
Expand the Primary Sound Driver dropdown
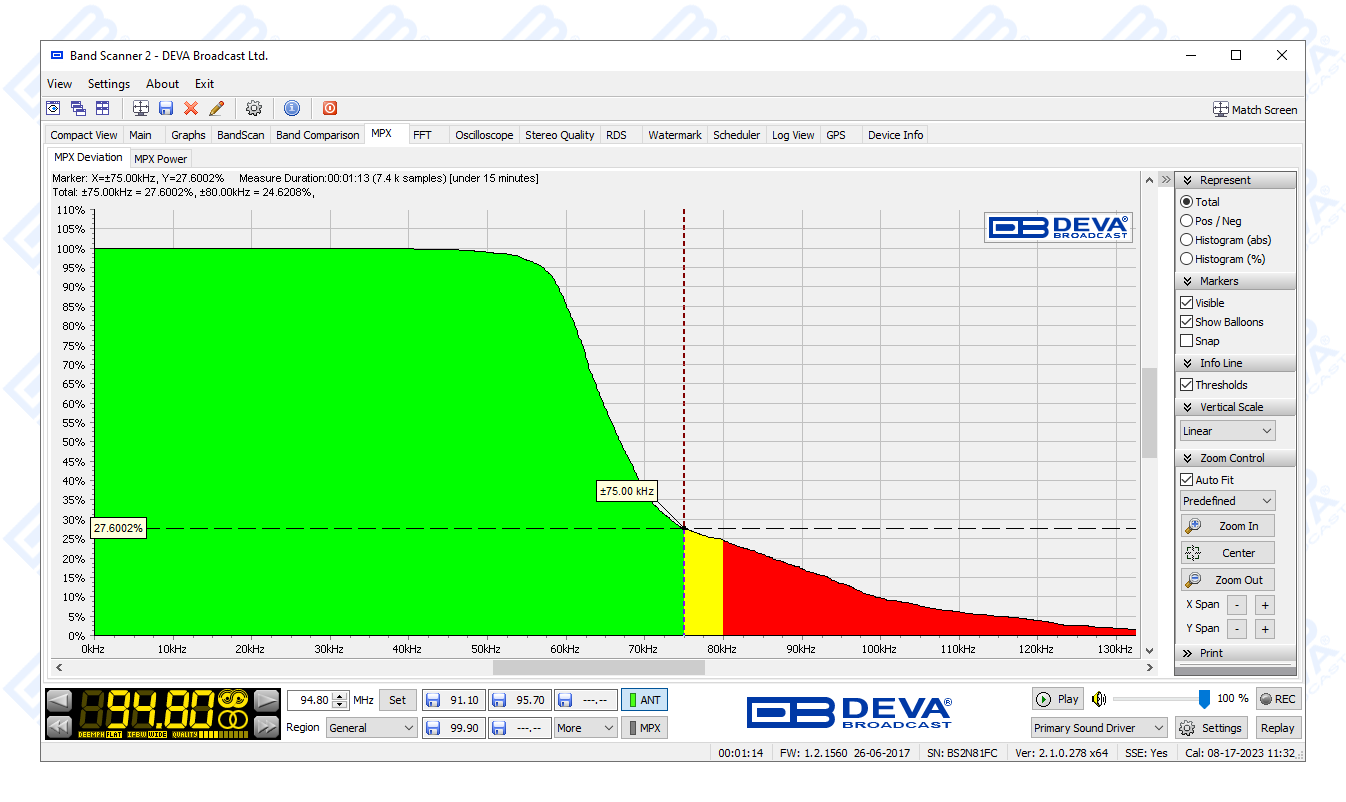pos(1098,728)
